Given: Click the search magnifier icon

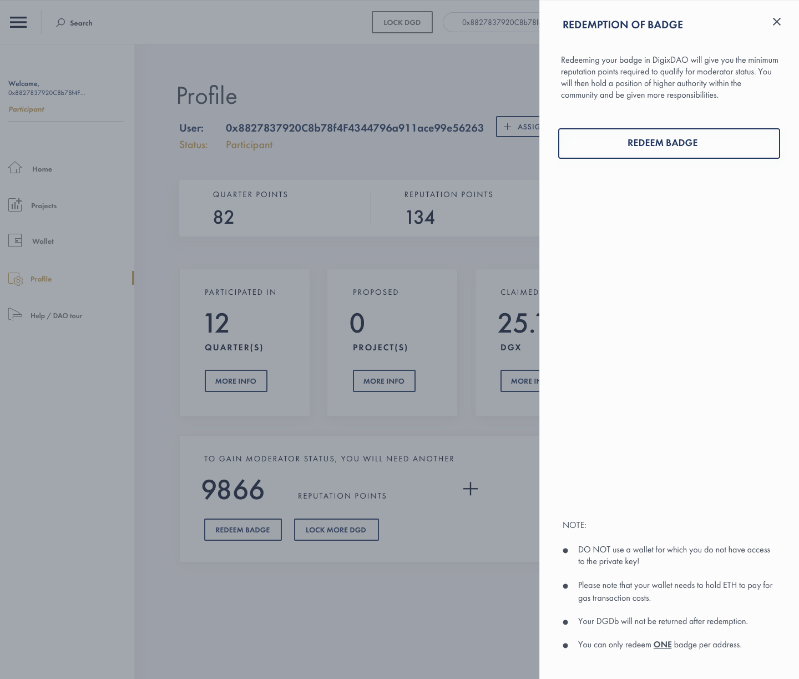Looking at the screenshot, I should tap(61, 22).
